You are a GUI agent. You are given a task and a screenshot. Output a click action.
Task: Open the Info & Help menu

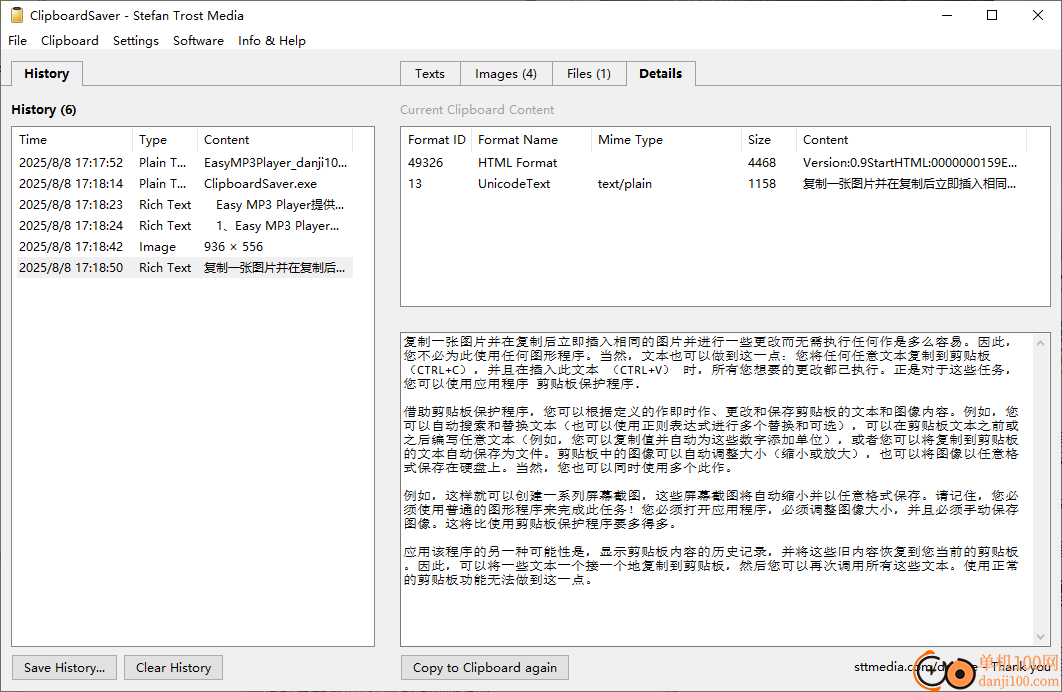[x=272, y=41]
